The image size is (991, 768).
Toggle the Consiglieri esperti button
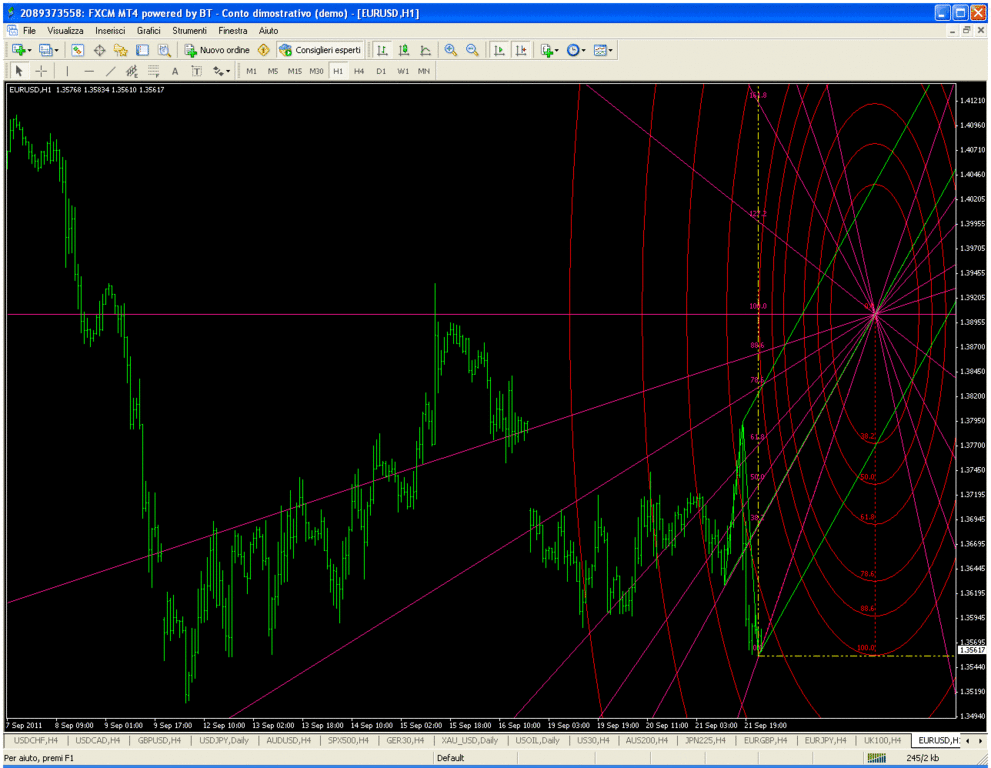coord(320,50)
